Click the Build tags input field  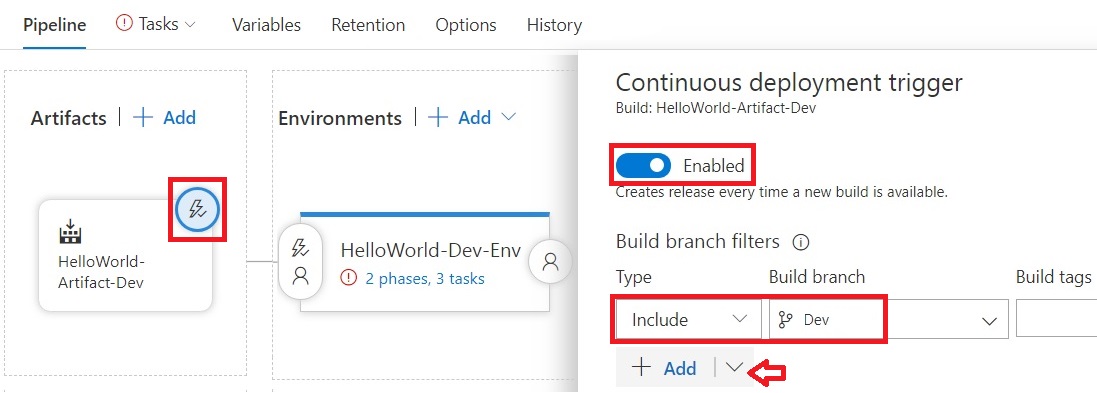tap(1056, 320)
